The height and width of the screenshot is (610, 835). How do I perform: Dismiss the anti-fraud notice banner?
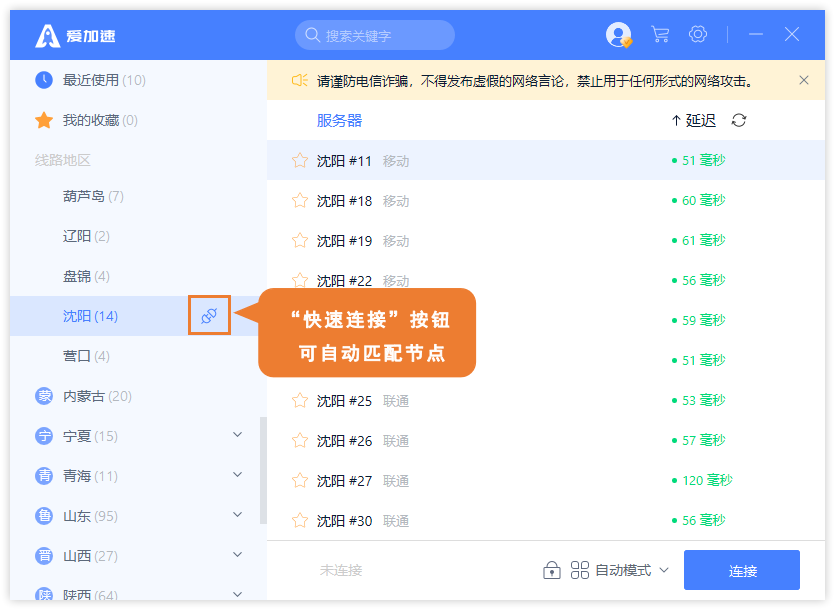[x=804, y=80]
